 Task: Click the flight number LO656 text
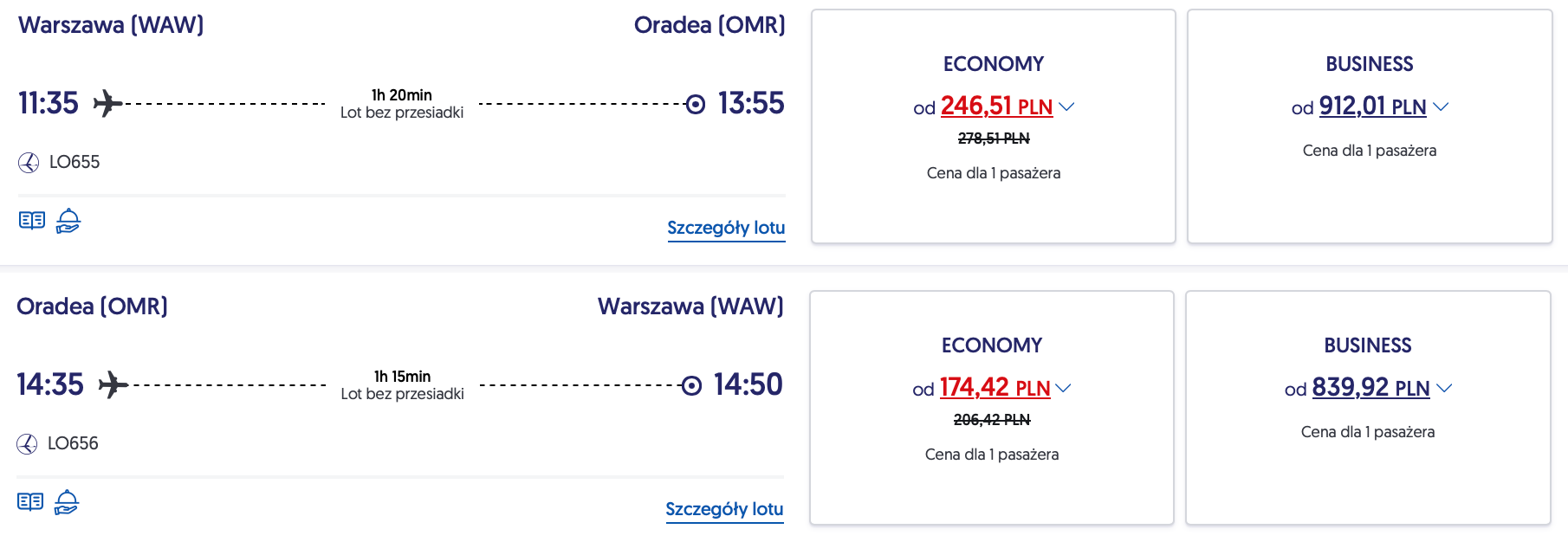click(x=73, y=443)
